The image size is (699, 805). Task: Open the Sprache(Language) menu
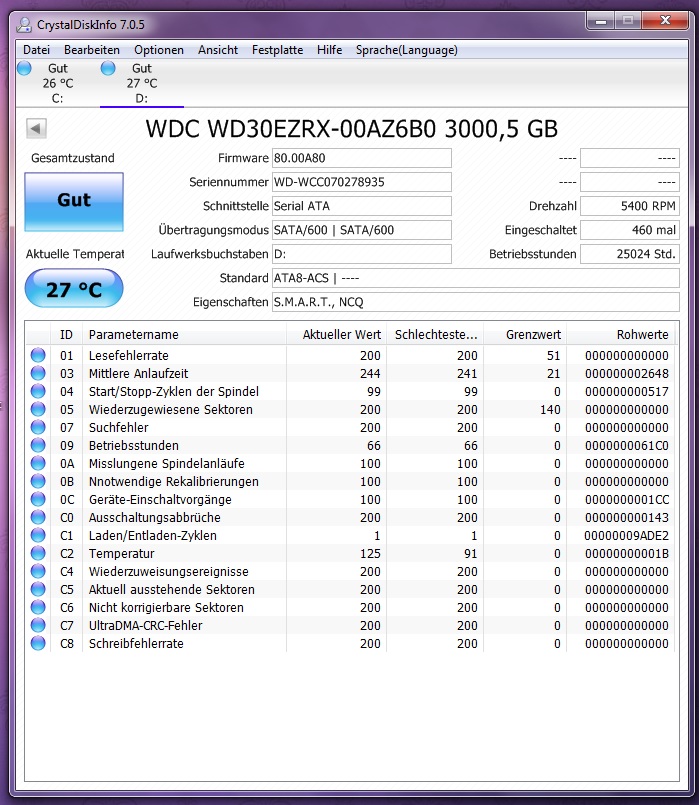point(406,50)
